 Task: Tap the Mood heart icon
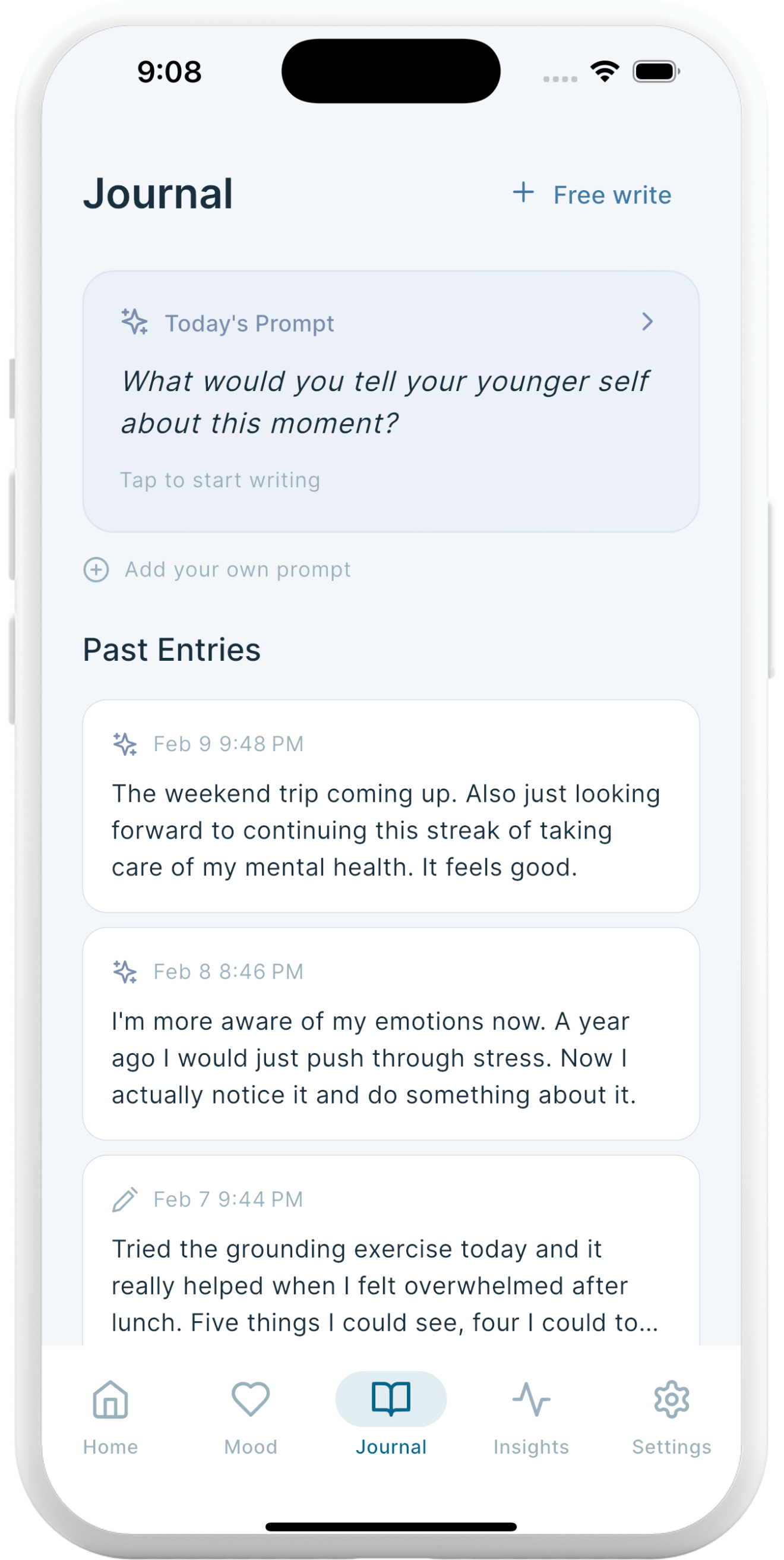click(x=251, y=1399)
